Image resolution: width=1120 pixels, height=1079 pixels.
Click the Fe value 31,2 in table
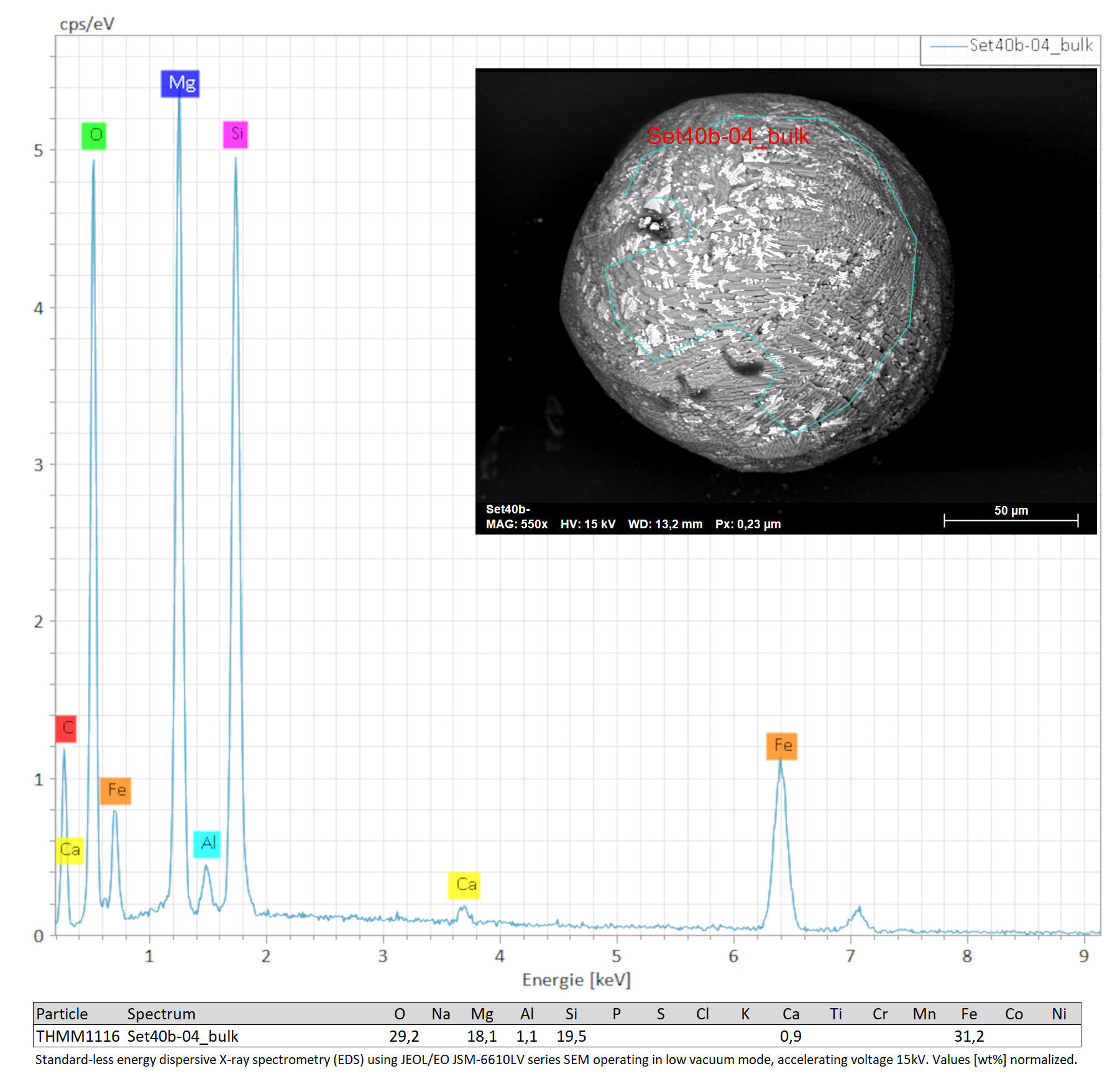tap(969, 1037)
